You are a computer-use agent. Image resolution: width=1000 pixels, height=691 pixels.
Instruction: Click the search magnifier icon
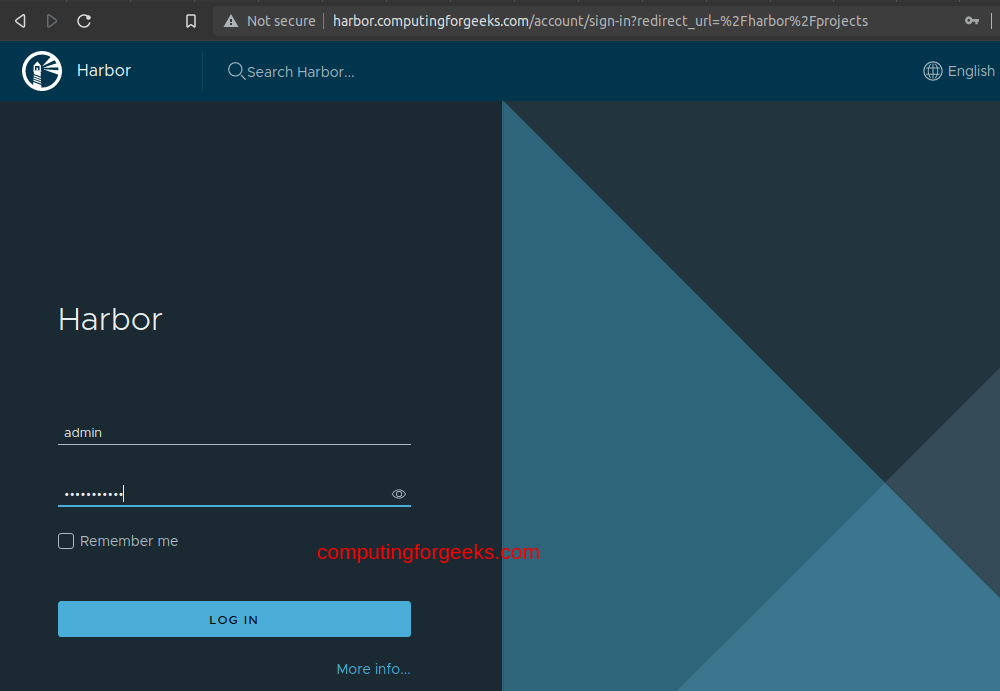[x=236, y=71]
